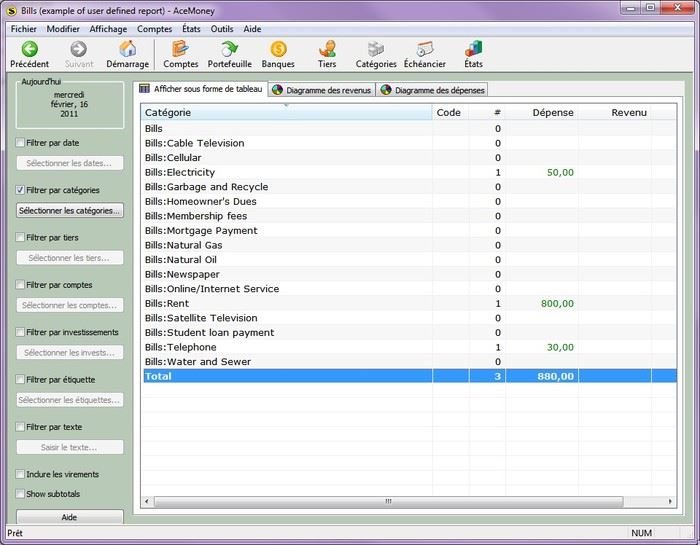
Task: Enable Filtrer par investissements checkbox
Action: (x=20, y=332)
